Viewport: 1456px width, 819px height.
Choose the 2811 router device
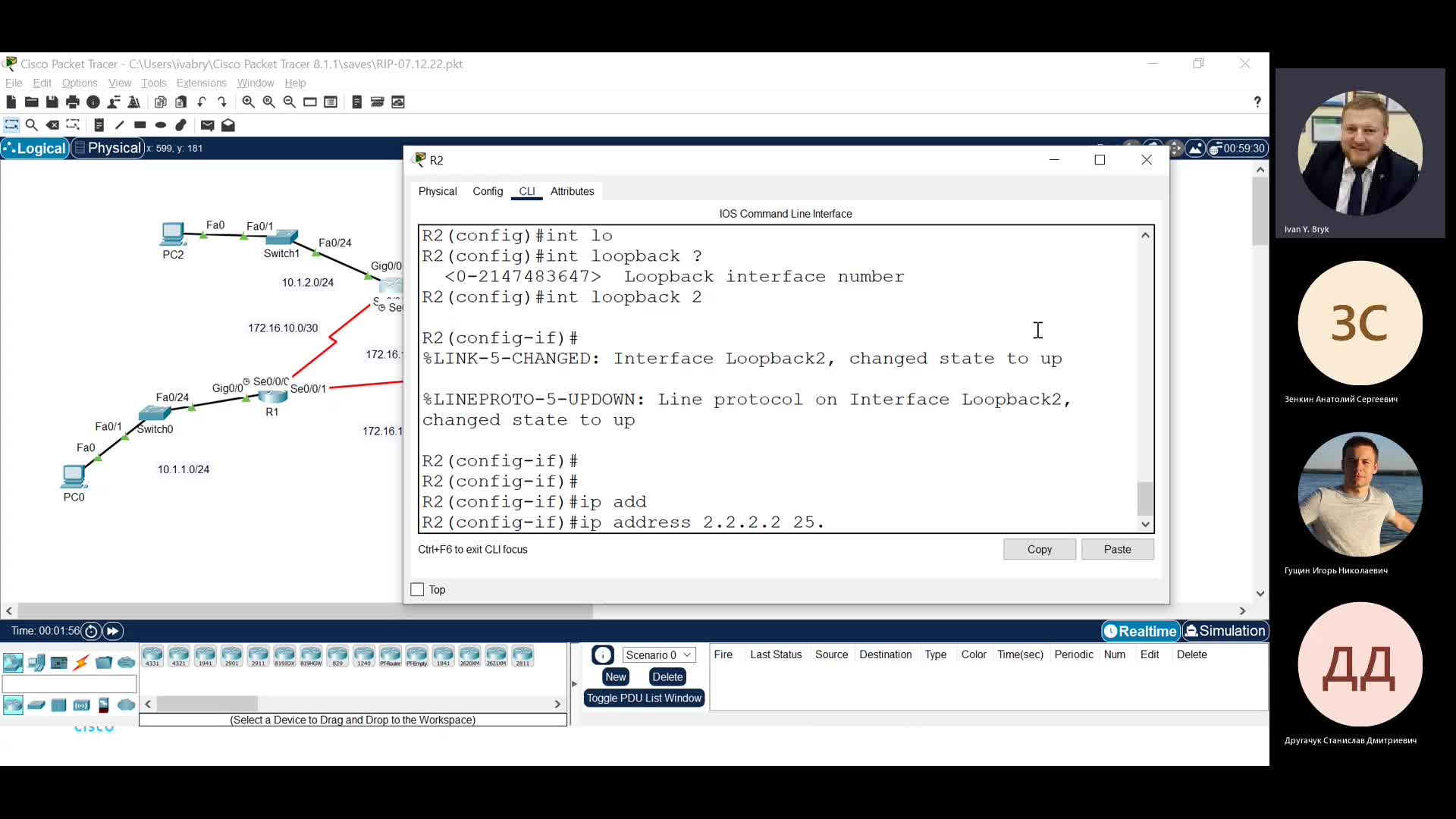522,657
